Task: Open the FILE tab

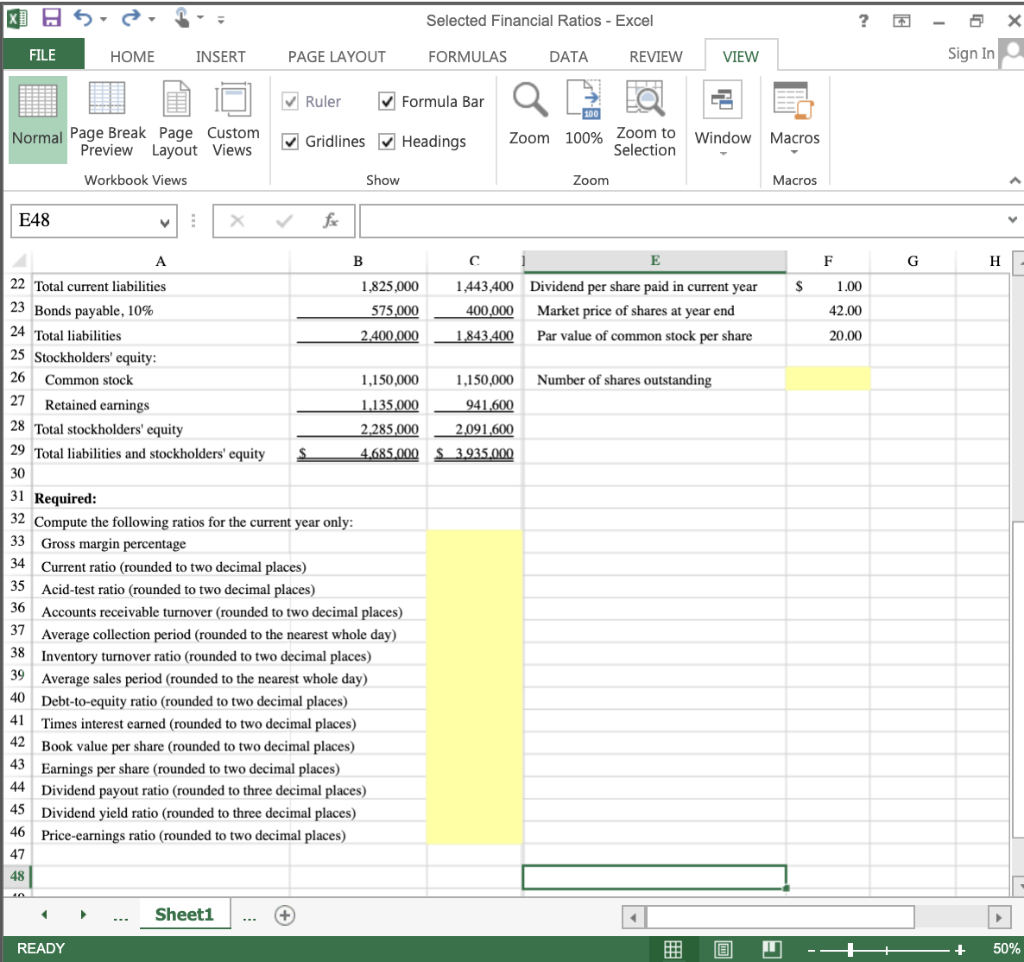Action: coord(42,55)
